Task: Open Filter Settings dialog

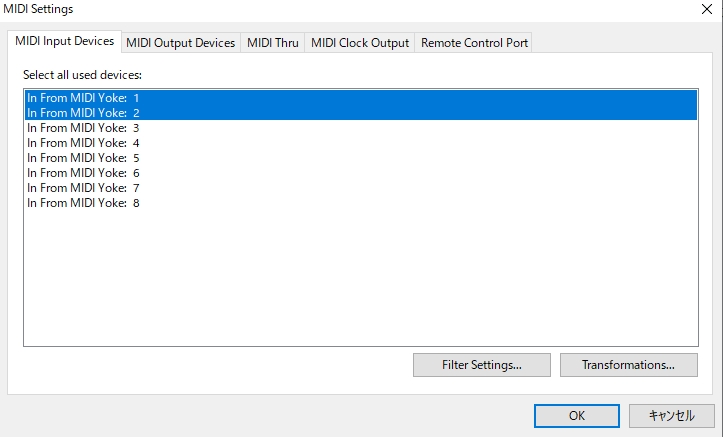Action: click(x=482, y=365)
